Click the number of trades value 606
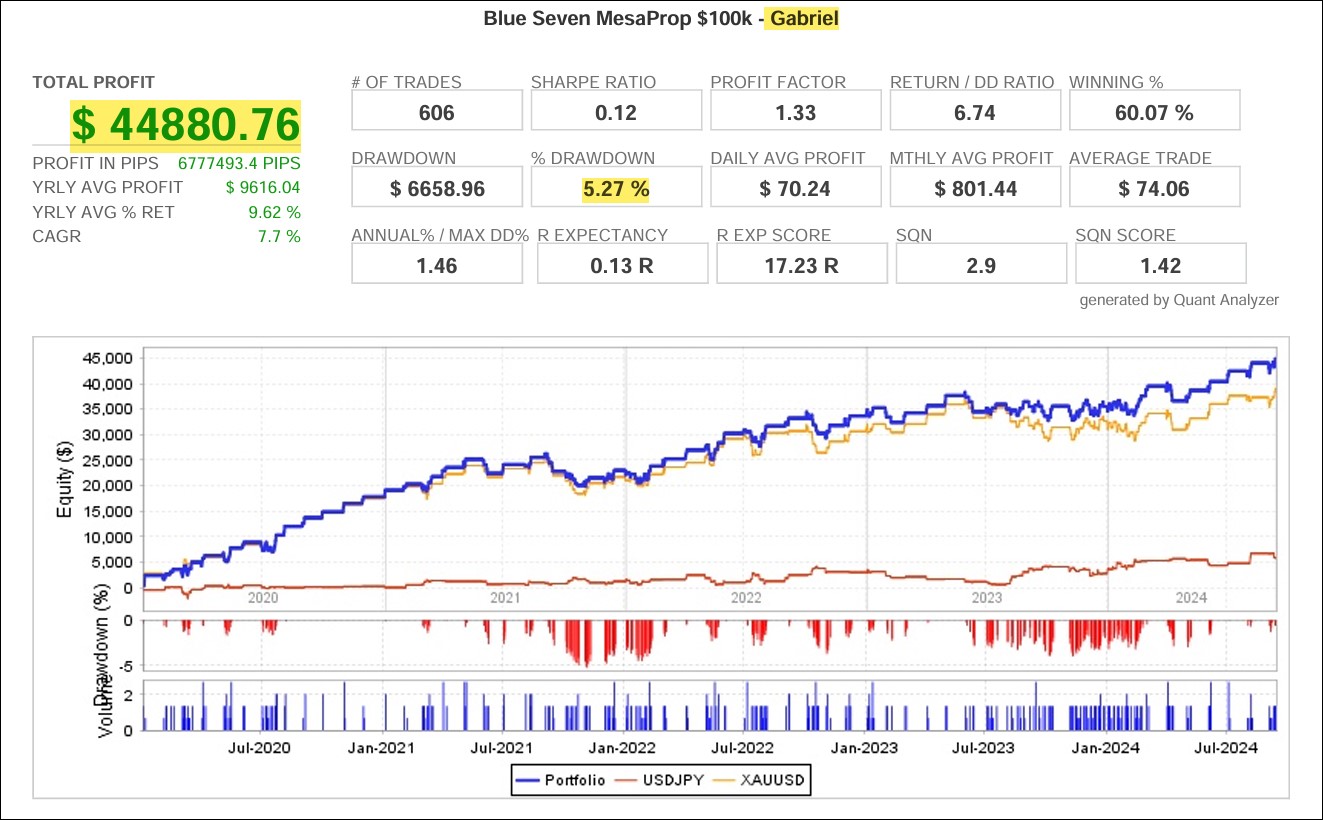 437,111
